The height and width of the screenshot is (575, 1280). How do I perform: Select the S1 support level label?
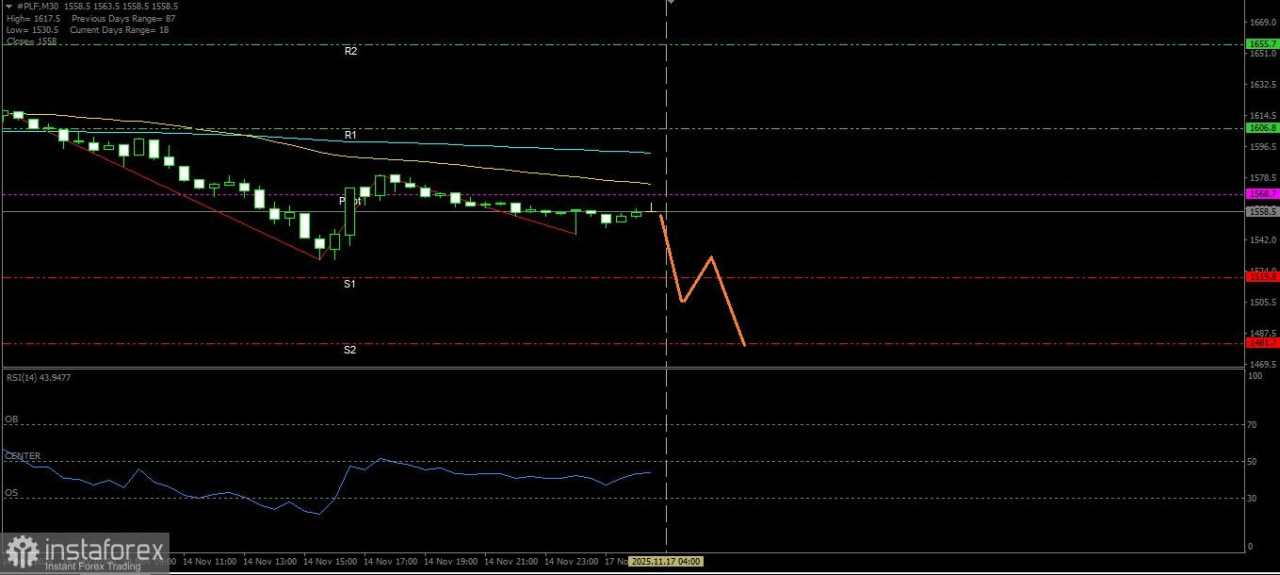click(350, 284)
